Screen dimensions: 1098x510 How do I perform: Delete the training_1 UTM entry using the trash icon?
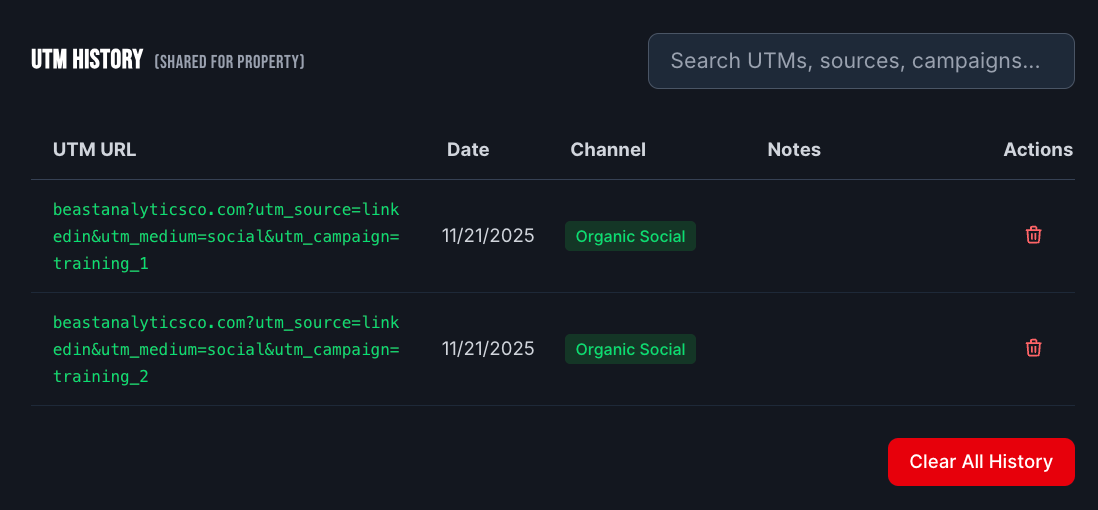point(1033,235)
